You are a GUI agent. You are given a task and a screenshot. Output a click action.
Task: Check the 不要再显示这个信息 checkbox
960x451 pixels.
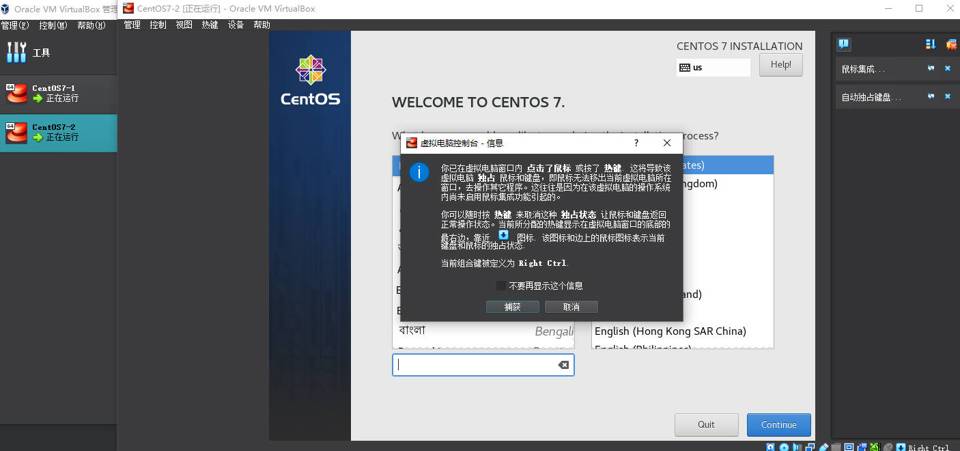tap(502, 286)
